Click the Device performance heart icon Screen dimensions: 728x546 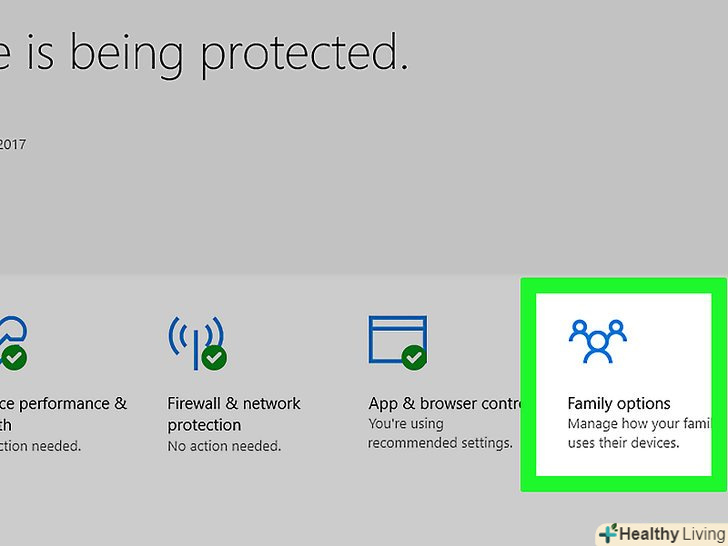click(13, 335)
